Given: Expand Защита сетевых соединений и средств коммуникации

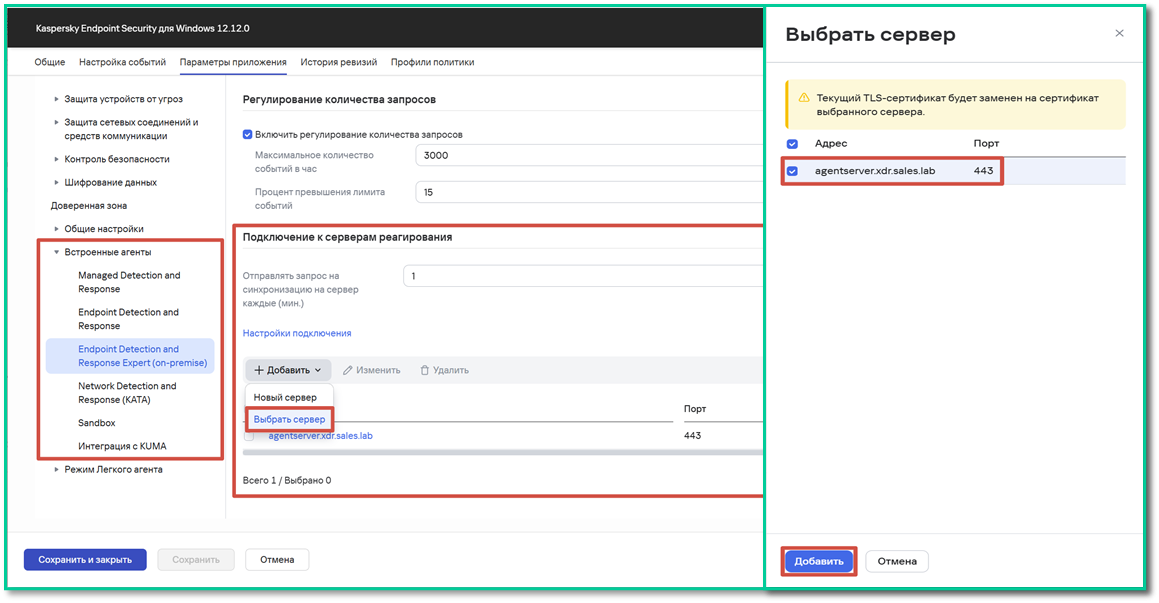Looking at the screenshot, I should [56, 123].
